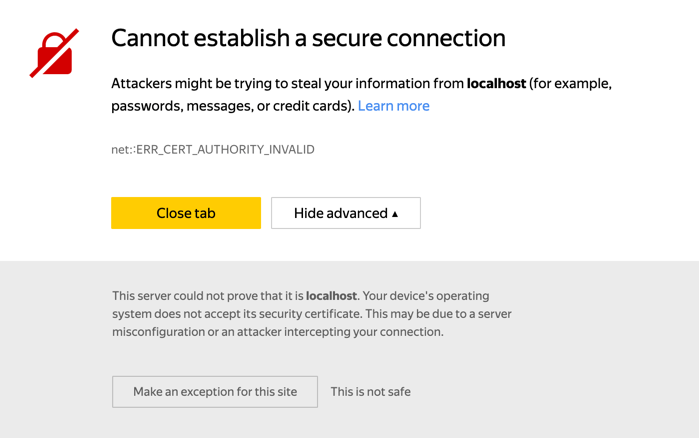Screen dimensions: 699x438
Task: Close the tab with the yellow button
Action: (x=186, y=213)
